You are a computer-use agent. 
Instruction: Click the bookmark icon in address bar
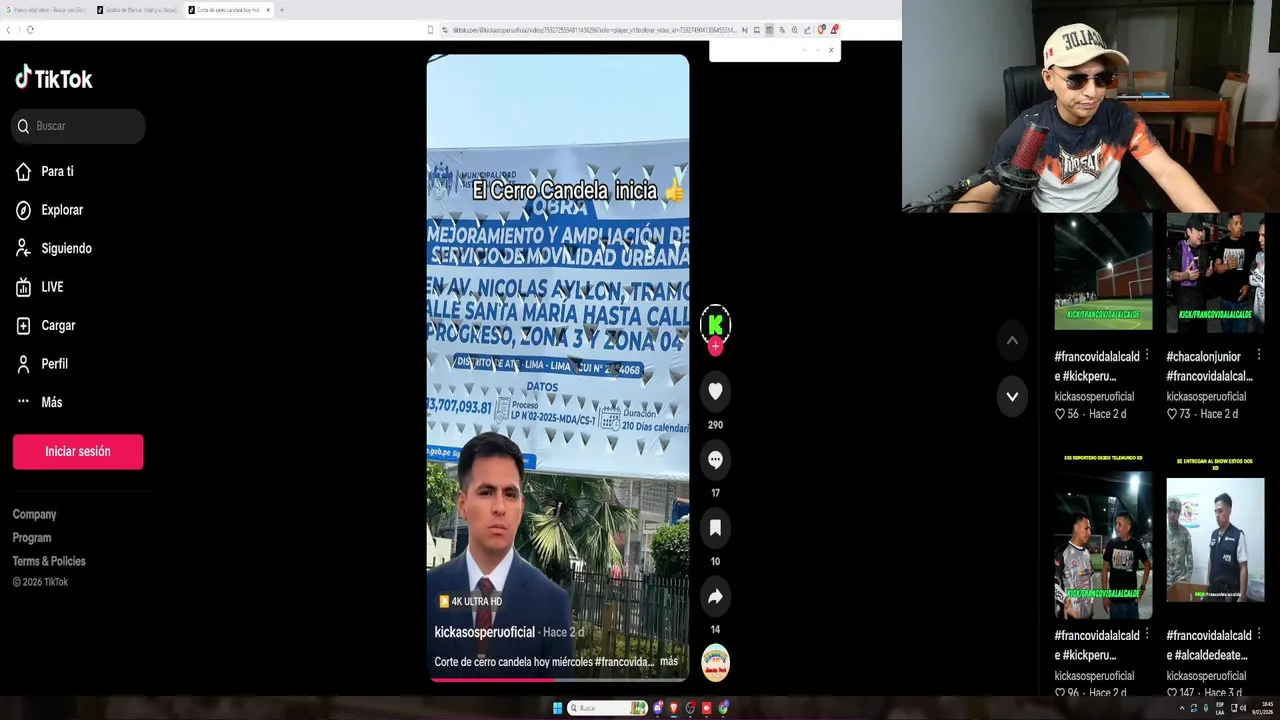pyautogui.click(x=430, y=30)
